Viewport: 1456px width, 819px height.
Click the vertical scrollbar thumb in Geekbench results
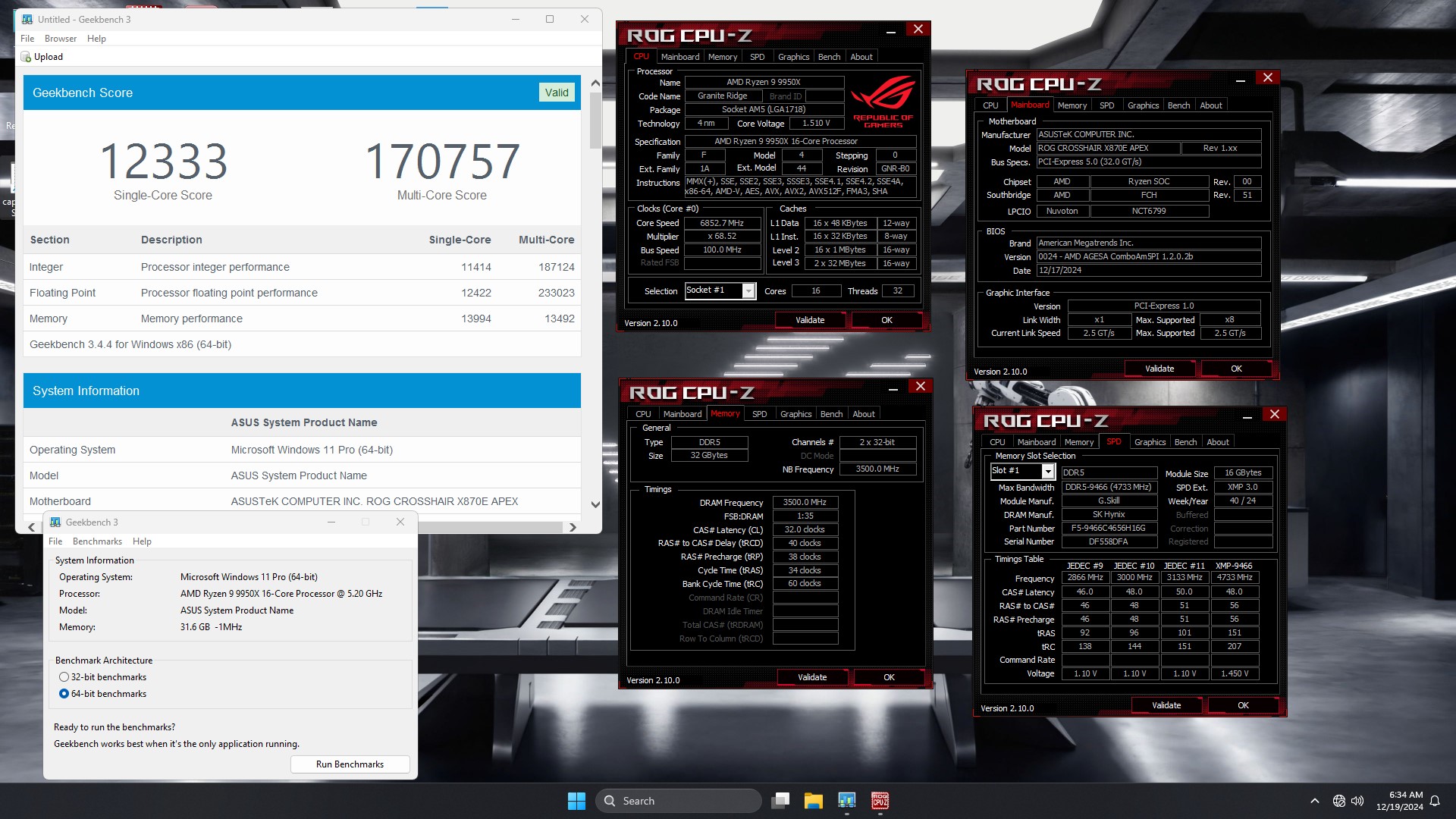[x=595, y=121]
